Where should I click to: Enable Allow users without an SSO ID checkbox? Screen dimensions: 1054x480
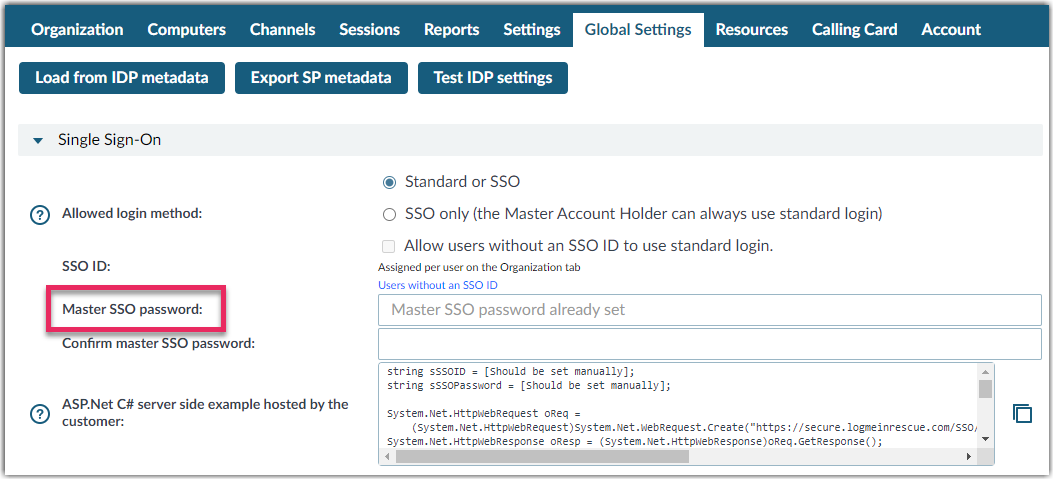390,246
